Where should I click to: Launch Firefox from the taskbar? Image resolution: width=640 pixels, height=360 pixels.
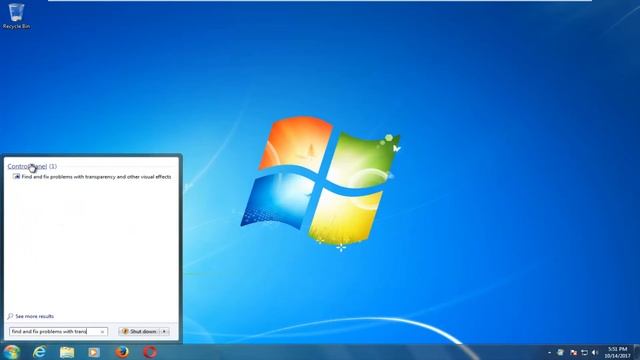tap(122, 352)
